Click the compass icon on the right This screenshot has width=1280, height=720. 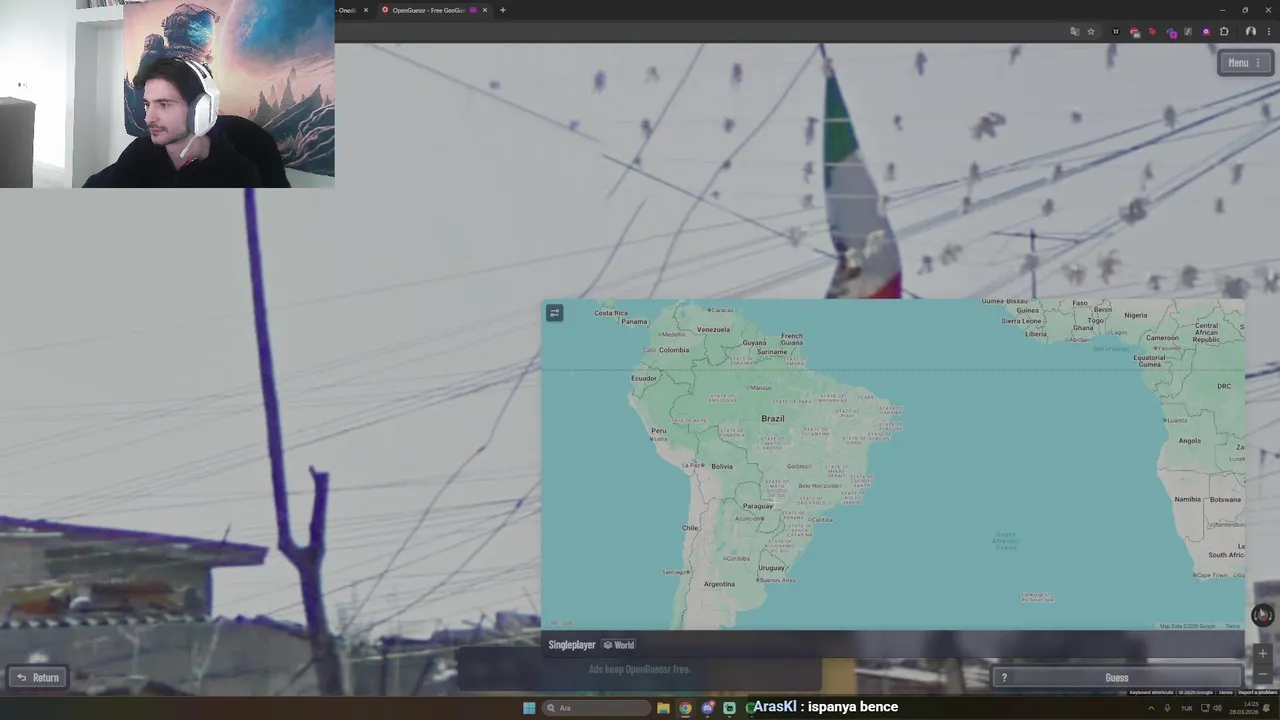(1262, 615)
